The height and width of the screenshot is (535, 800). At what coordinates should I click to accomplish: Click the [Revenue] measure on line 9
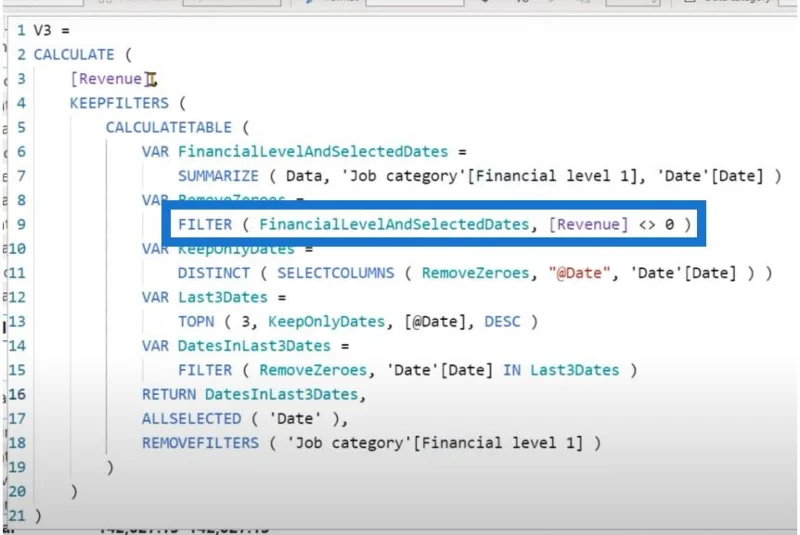(x=588, y=224)
